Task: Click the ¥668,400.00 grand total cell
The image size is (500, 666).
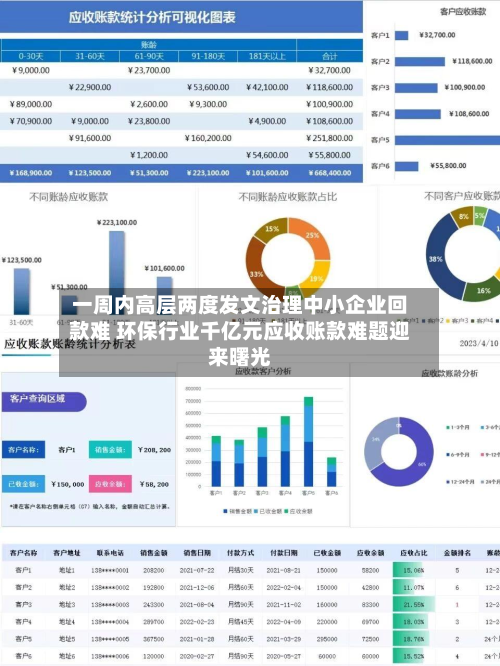Action: pyautogui.click(x=330, y=173)
